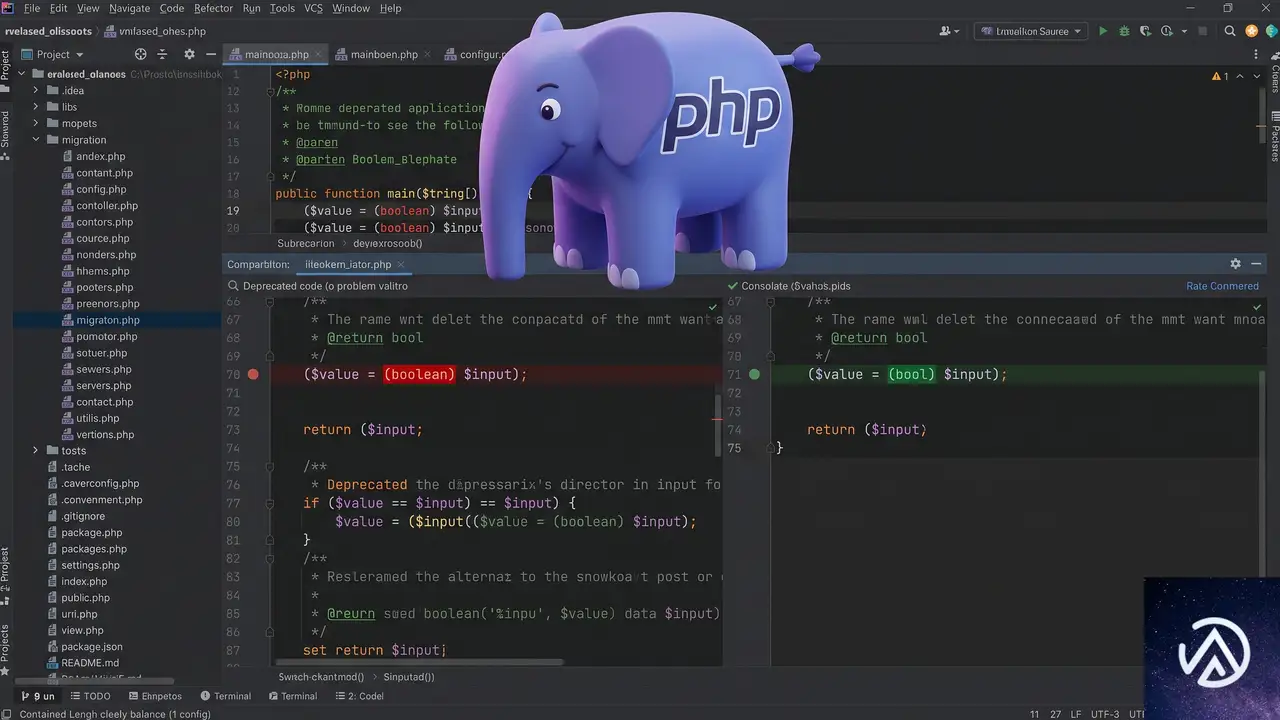Hide the Project panel with the minus icon

(x=210, y=54)
